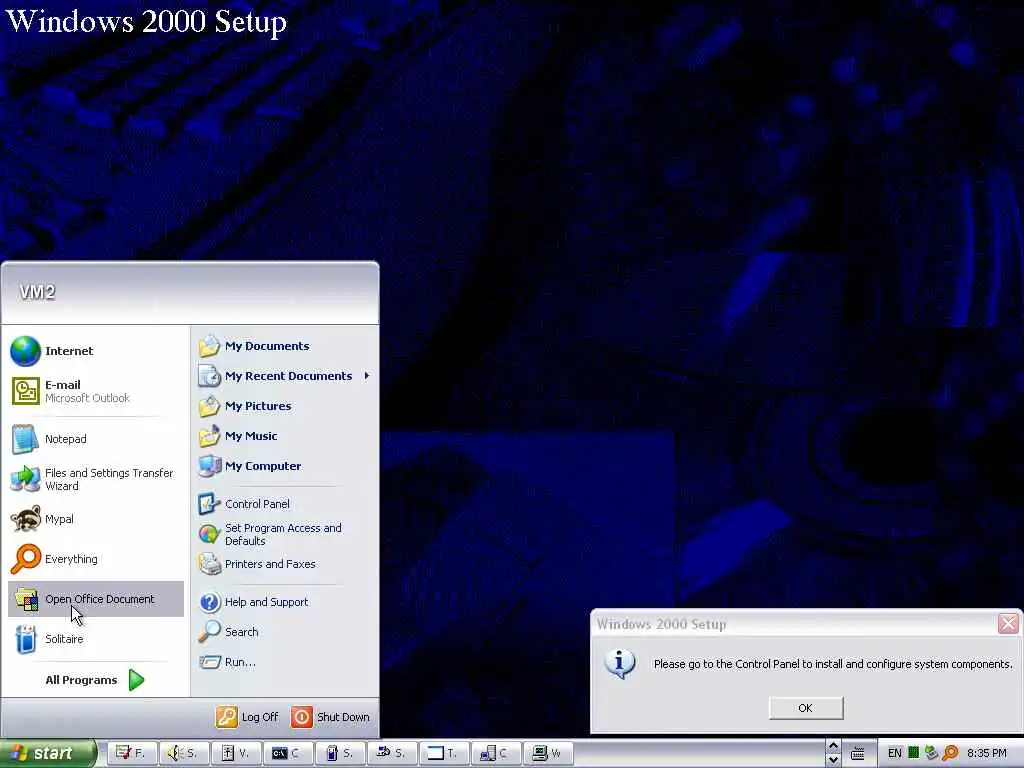Viewport: 1024px width, 768px height.
Task: Open Notepad from the Start menu
Action: point(96,439)
